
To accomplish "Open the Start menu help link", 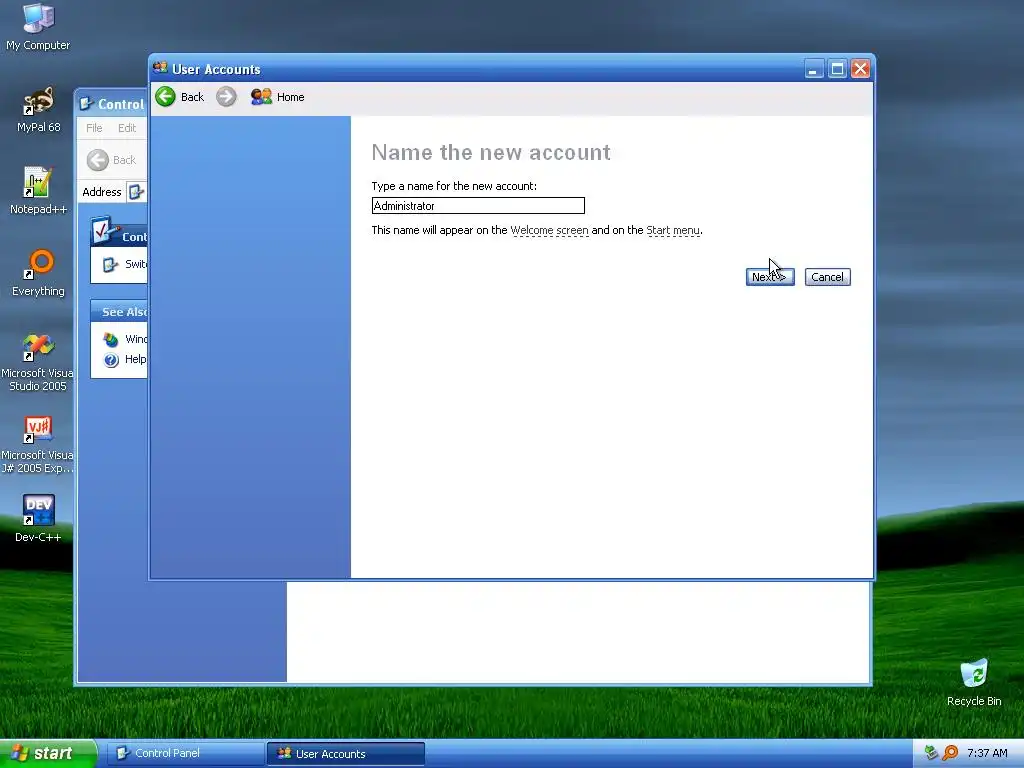I will [x=673, y=231].
